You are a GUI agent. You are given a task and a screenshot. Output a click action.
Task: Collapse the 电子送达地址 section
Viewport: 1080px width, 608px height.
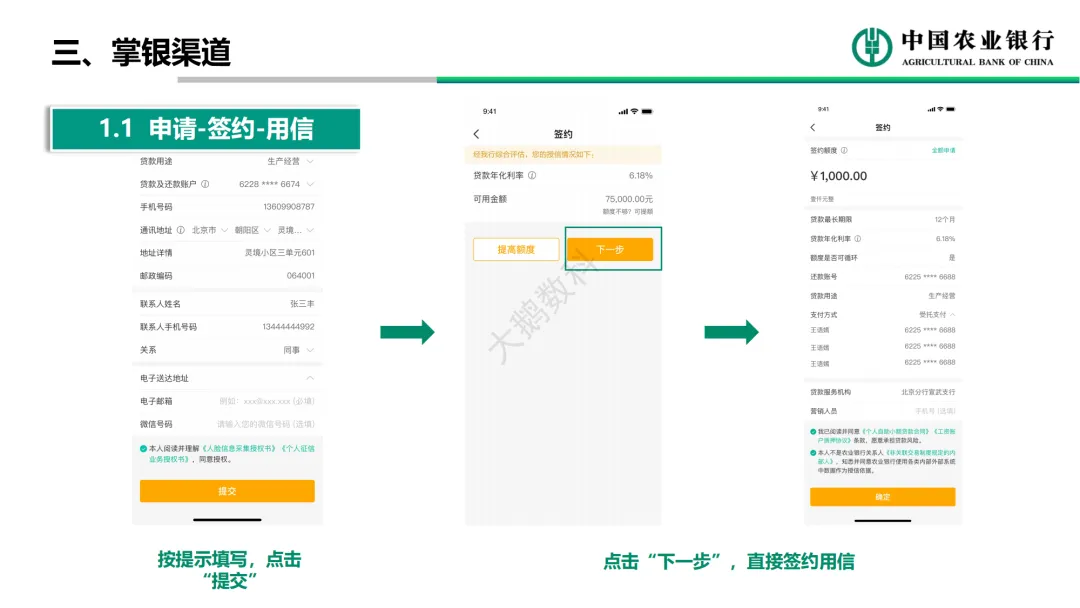tap(310, 378)
